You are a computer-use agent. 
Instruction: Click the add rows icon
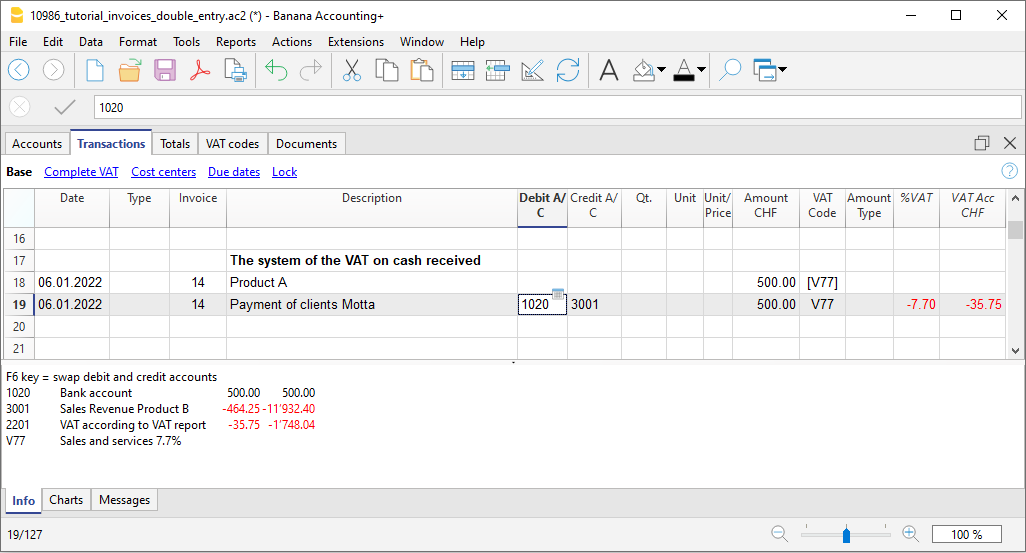[x=462, y=70]
